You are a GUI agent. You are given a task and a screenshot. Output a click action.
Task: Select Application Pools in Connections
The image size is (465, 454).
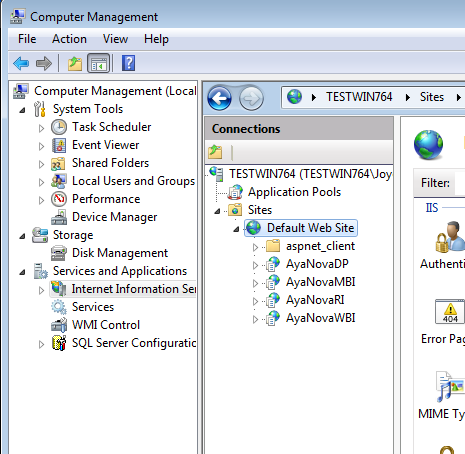point(294,192)
